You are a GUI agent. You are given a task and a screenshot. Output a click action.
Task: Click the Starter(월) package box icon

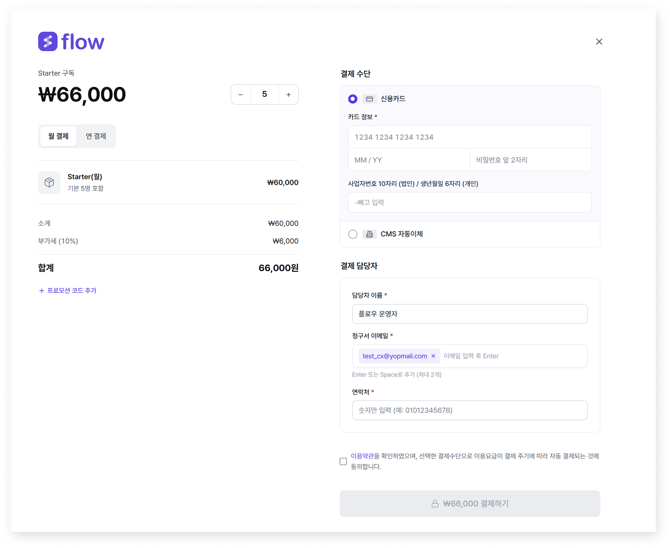tap(49, 183)
